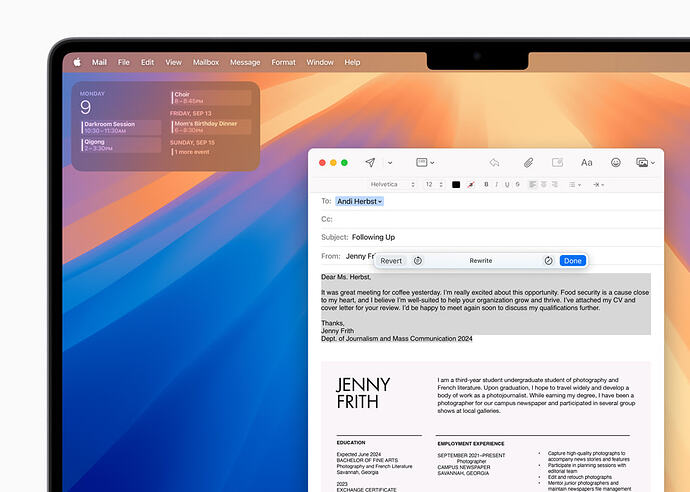
Task: Click the blue Done button
Action: pyautogui.click(x=573, y=261)
